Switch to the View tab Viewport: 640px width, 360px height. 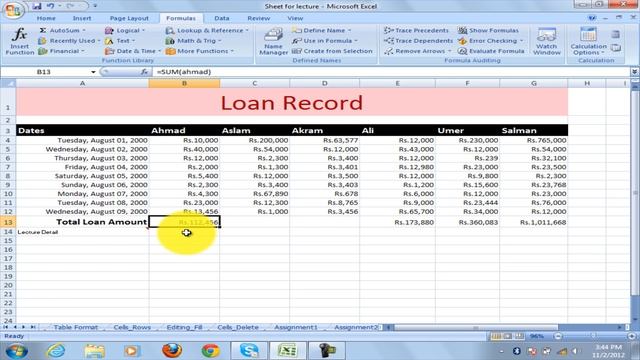[x=295, y=18]
